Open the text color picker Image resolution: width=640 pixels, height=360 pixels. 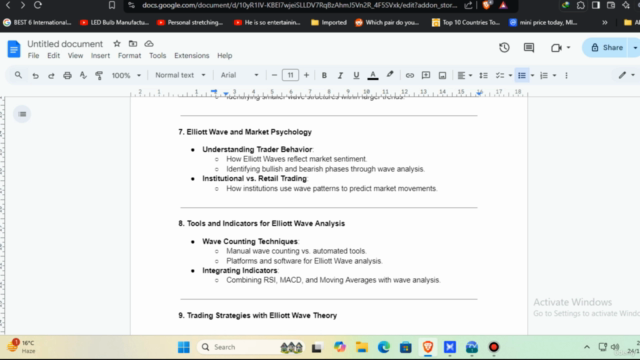373,76
